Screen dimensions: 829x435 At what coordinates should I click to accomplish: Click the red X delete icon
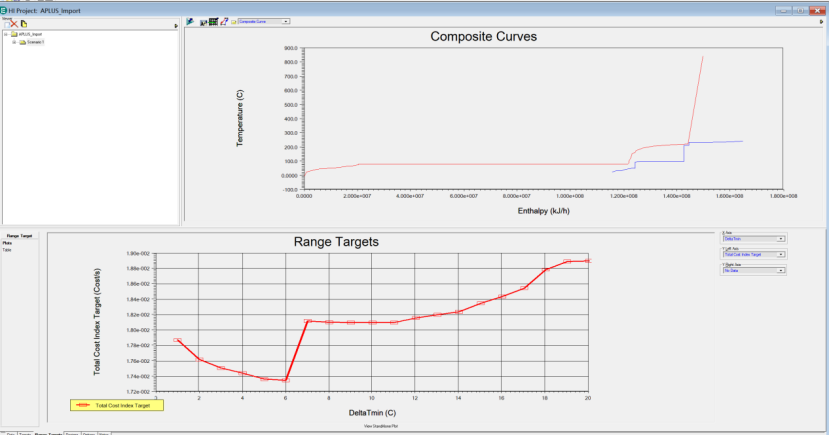(x=14, y=23)
